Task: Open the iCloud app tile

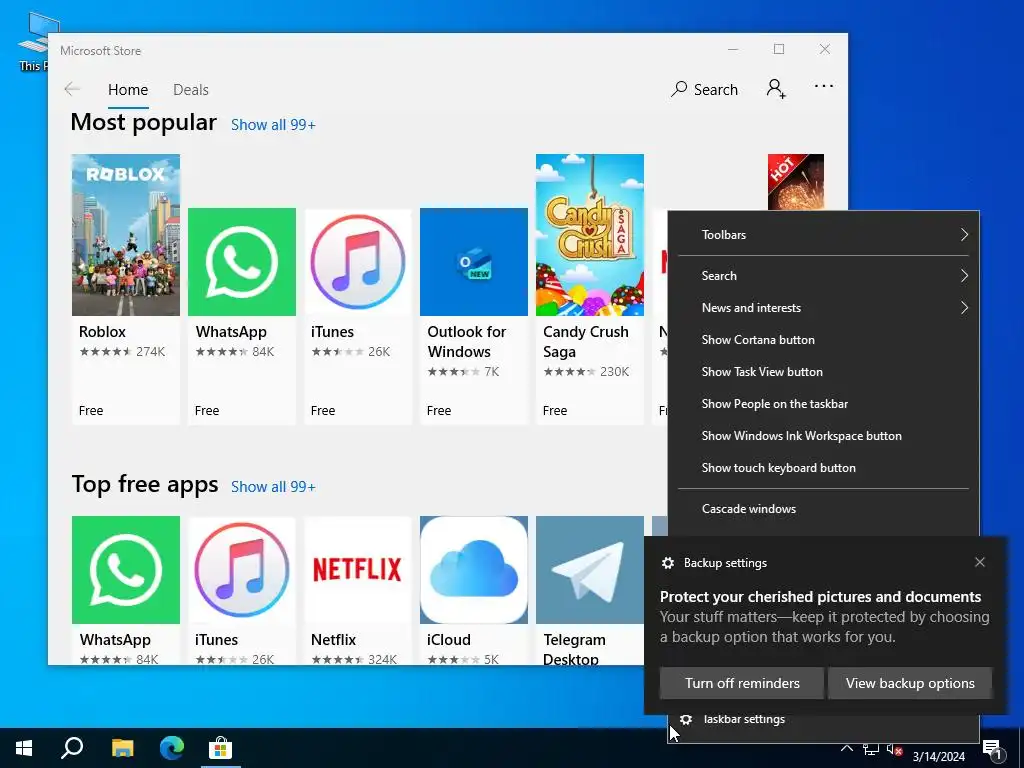Action: pyautogui.click(x=473, y=590)
